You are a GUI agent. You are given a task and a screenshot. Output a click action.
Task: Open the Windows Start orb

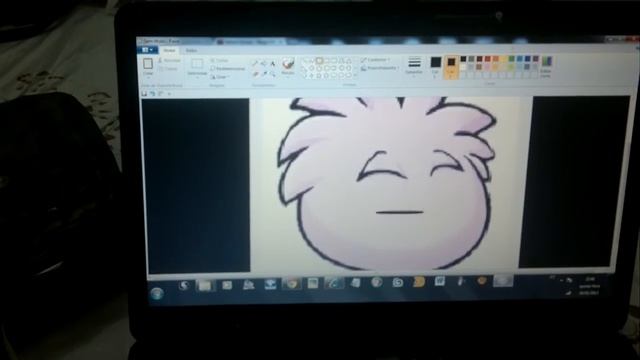coord(157,293)
